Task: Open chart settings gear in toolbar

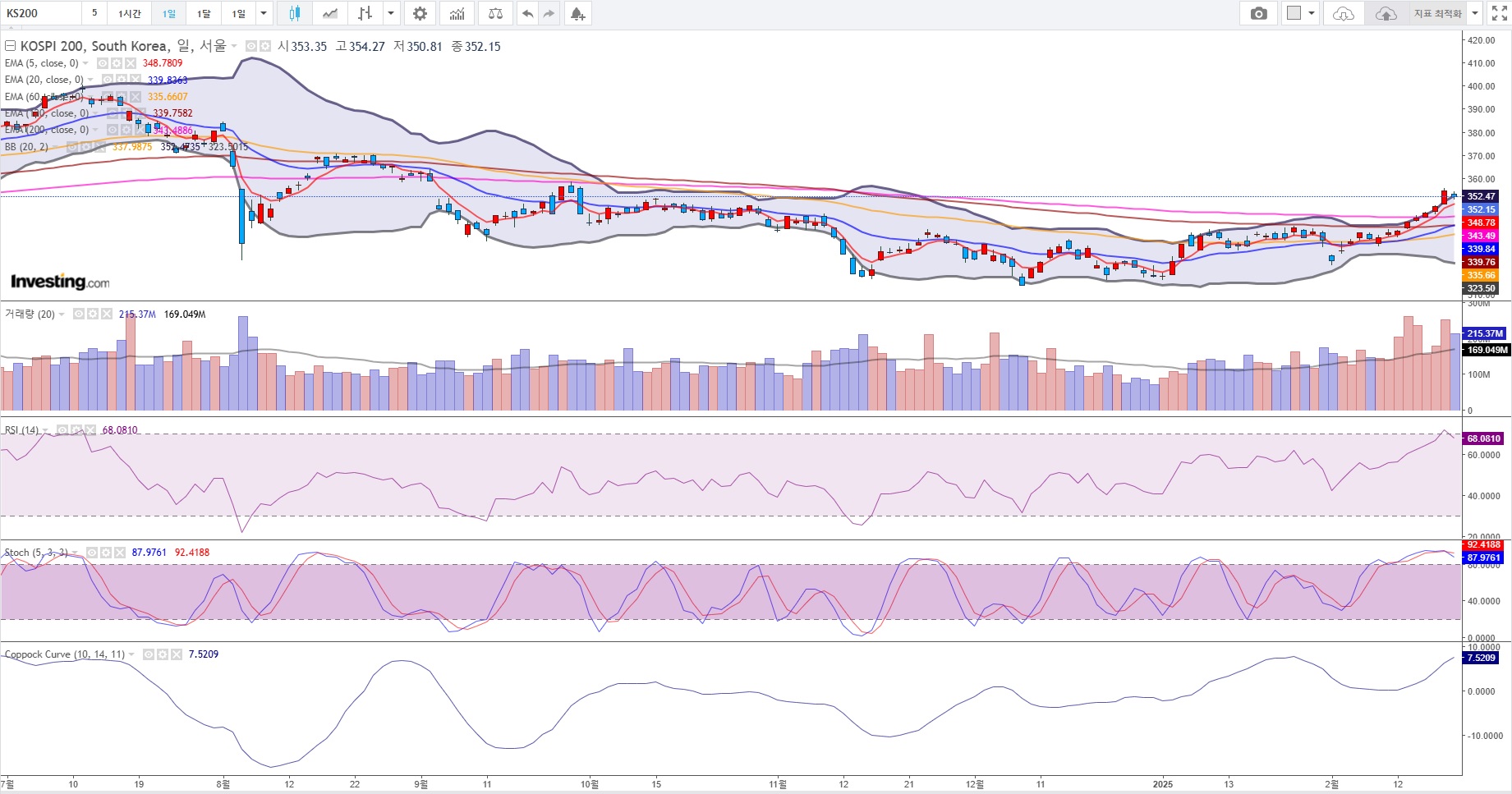Action: click(x=420, y=13)
